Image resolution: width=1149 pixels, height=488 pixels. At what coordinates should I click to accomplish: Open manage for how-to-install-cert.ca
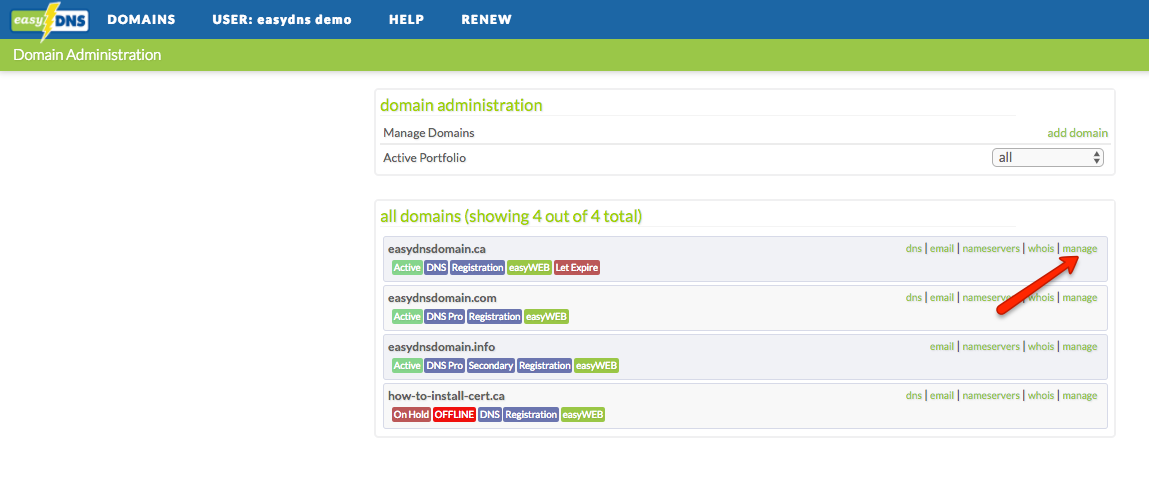tap(1079, 396)
